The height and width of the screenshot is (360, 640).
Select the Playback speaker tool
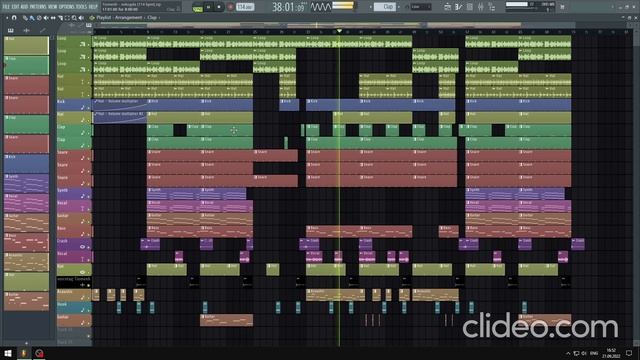pos(81,18)
